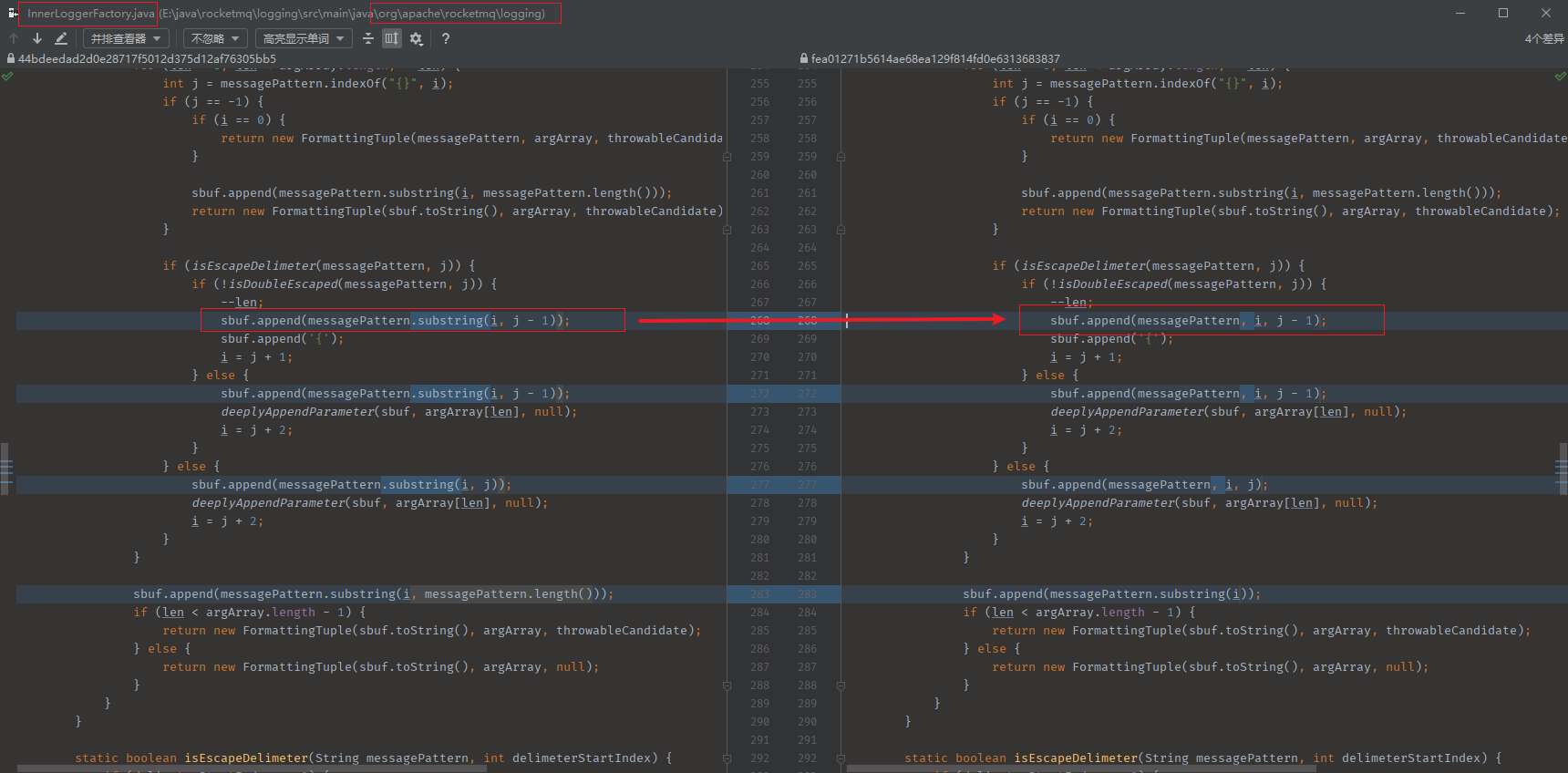The image size is (1568, 773).
Task: Select right revision hash fea01271b5614ae6
Action: coord(935,58)
